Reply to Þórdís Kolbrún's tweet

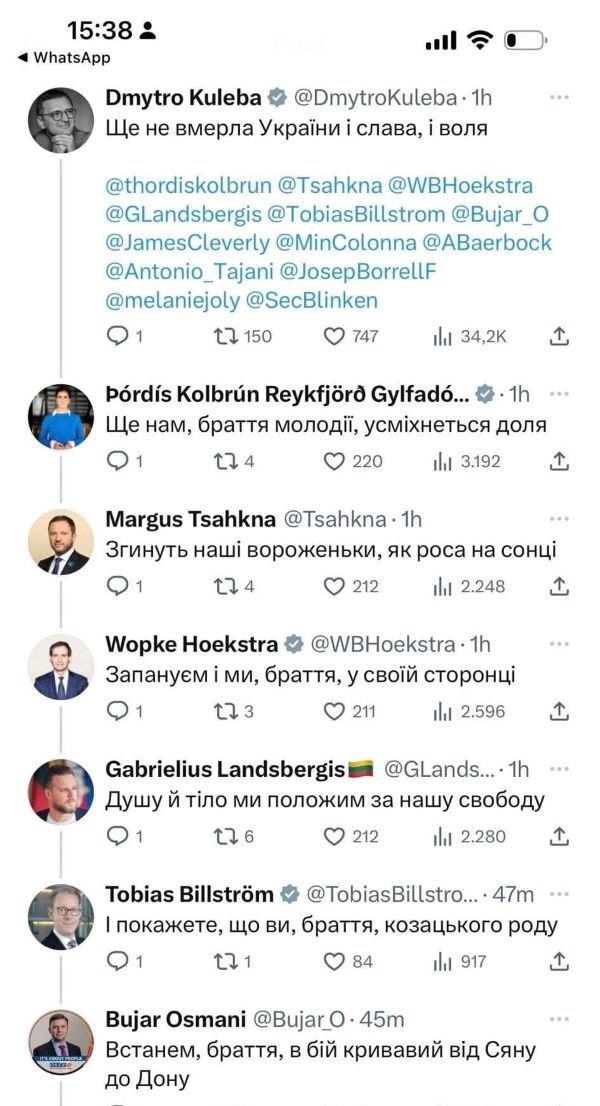pyautogui.click(x=118, y=461)
